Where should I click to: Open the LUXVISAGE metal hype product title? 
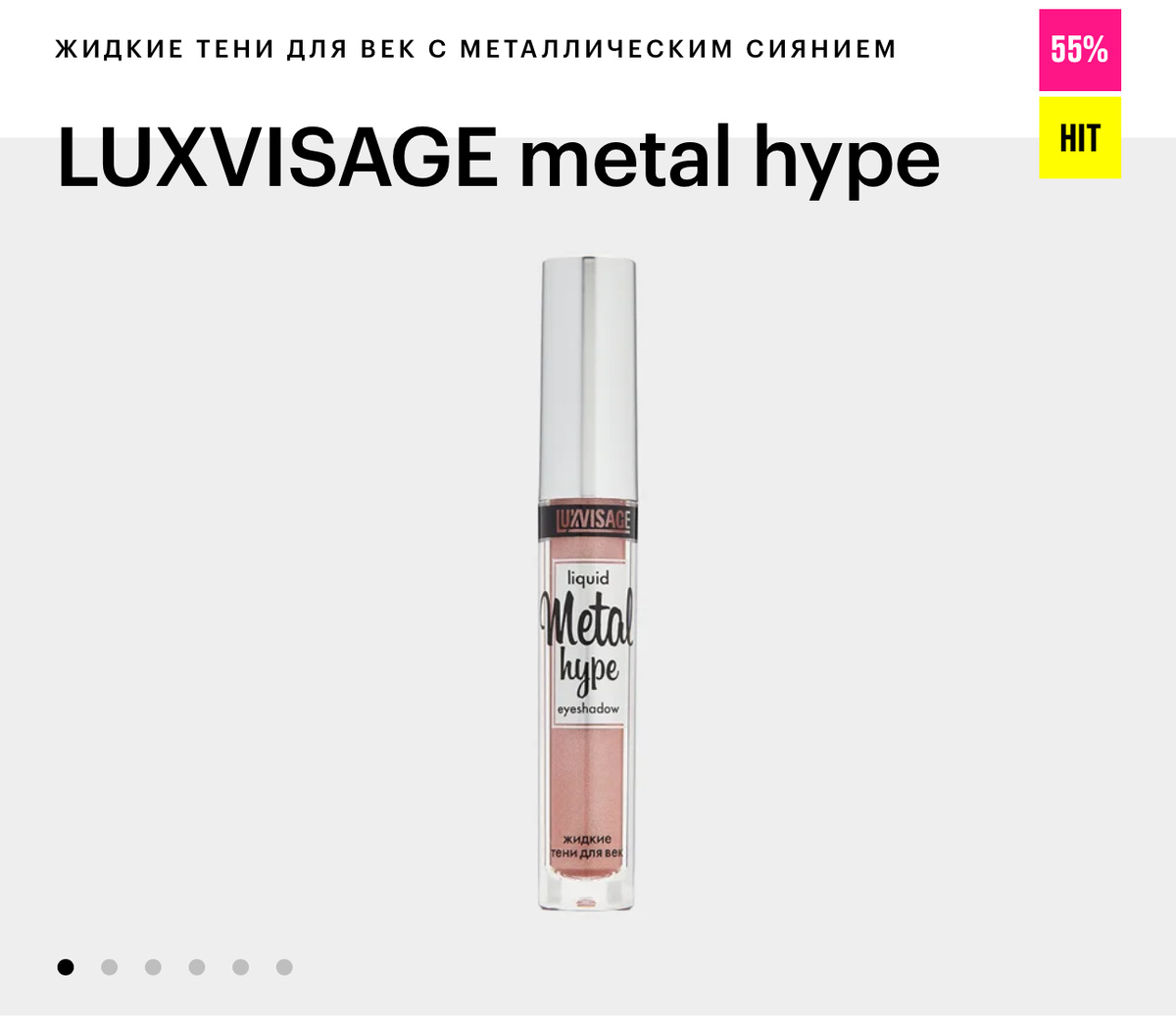tap(498, 157)
